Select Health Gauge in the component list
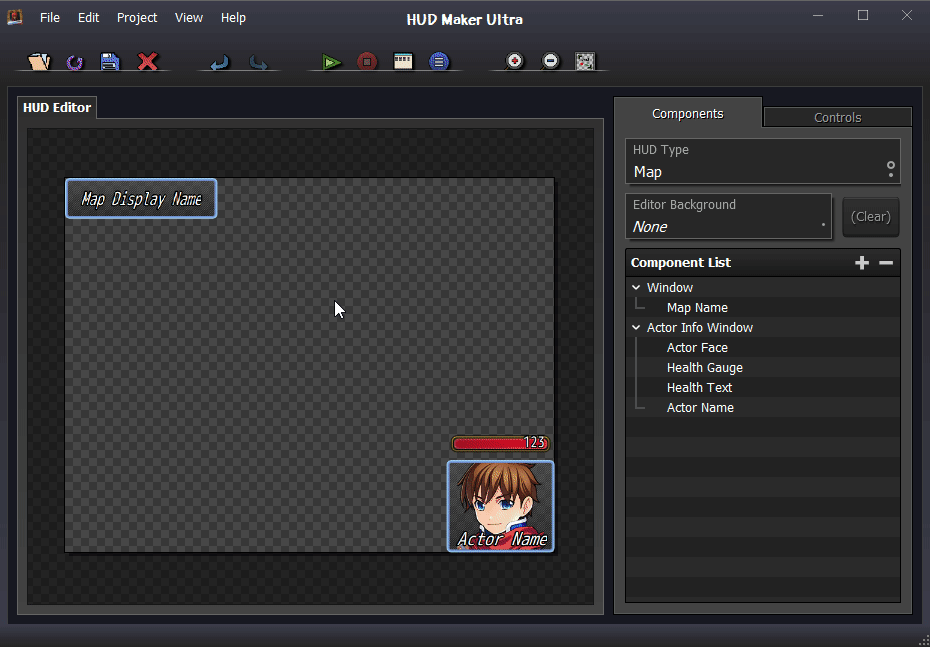The image size is (930, 647). coord(704,368)
